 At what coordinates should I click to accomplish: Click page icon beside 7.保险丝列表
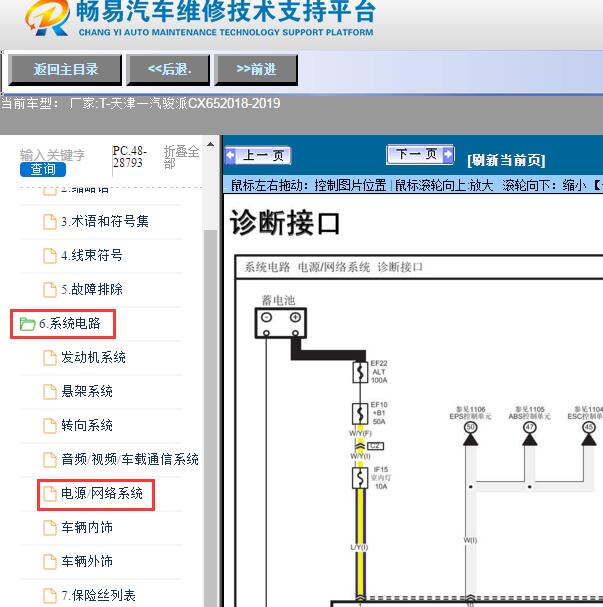click(50, 596)
